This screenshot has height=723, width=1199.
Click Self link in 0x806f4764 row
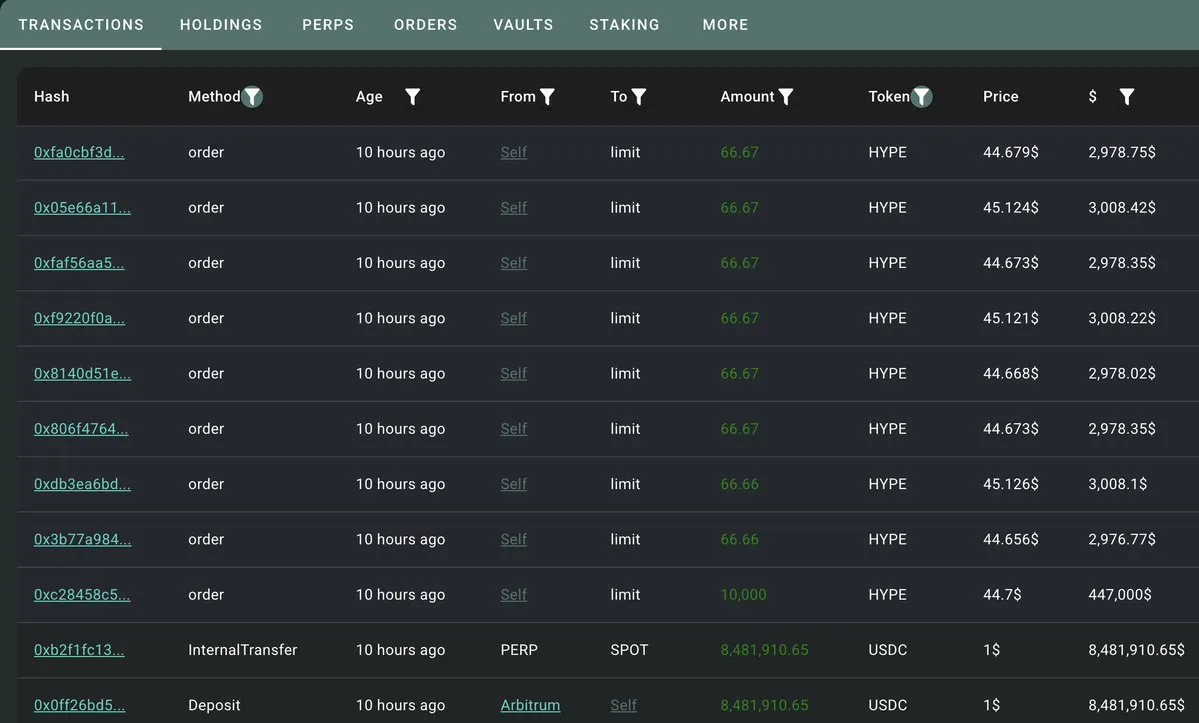pyautogui.click(x=513, y=429)
